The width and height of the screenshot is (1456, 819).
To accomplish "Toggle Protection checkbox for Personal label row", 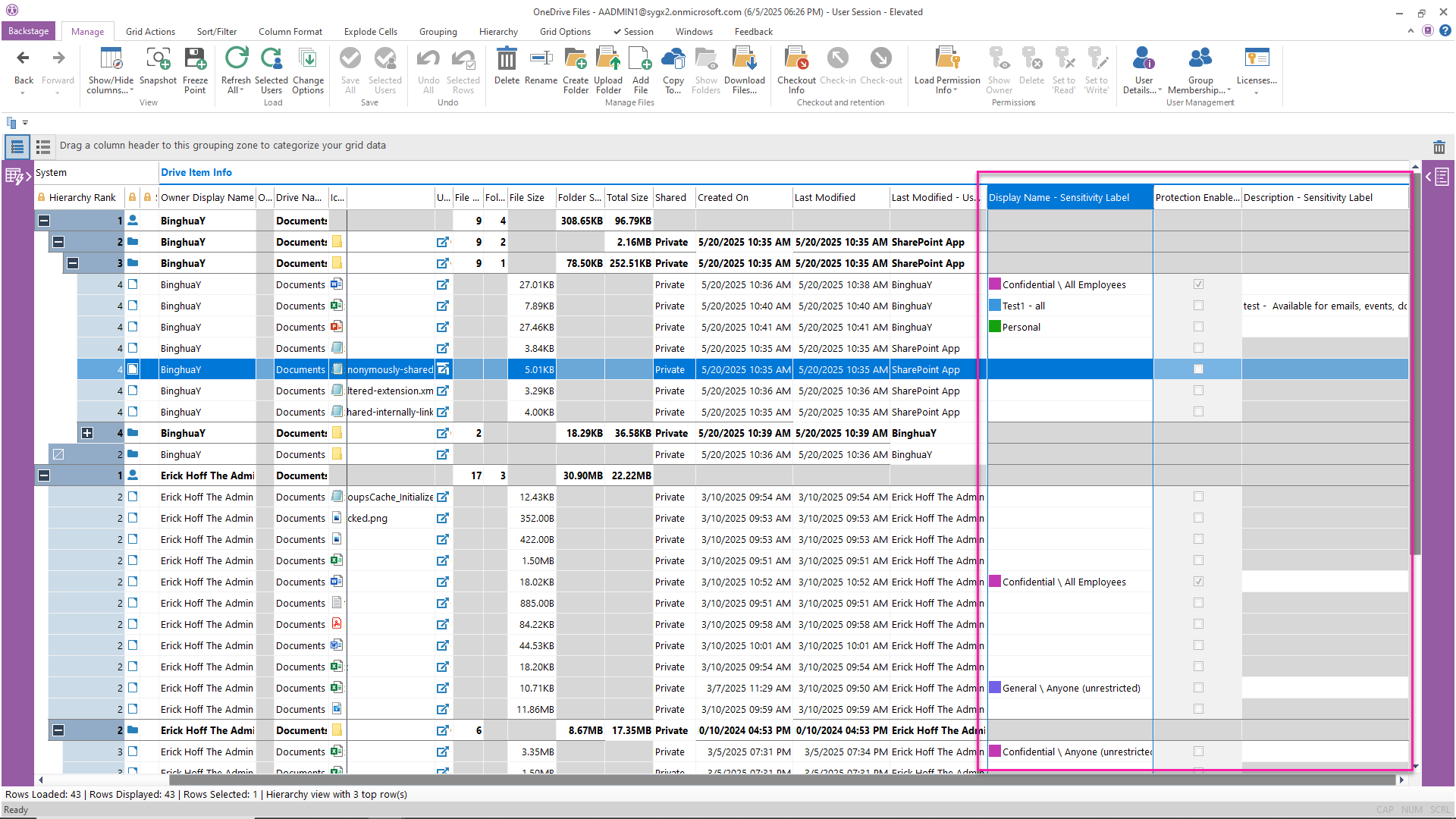I will tap(1198, 327).
